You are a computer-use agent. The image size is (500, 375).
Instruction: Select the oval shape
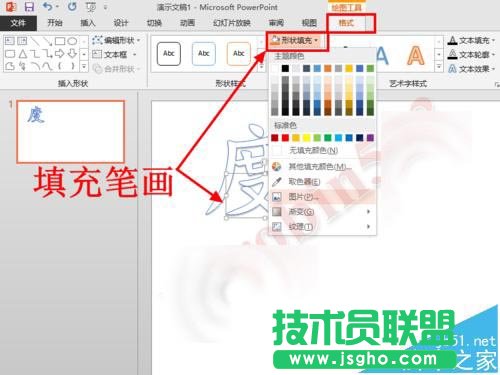click(x=72, y=41)
